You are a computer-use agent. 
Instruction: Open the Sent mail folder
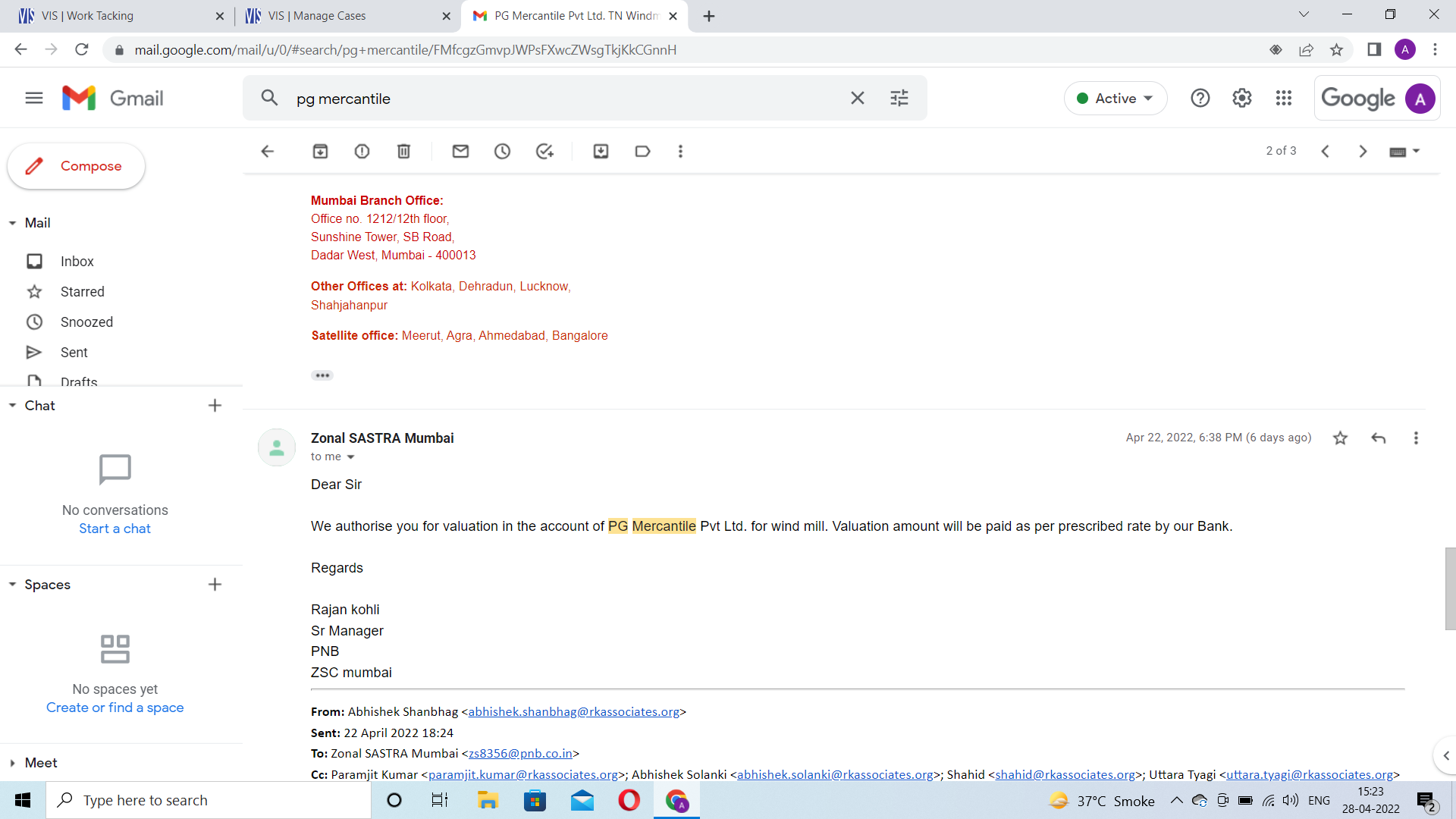tap(74, 352)
